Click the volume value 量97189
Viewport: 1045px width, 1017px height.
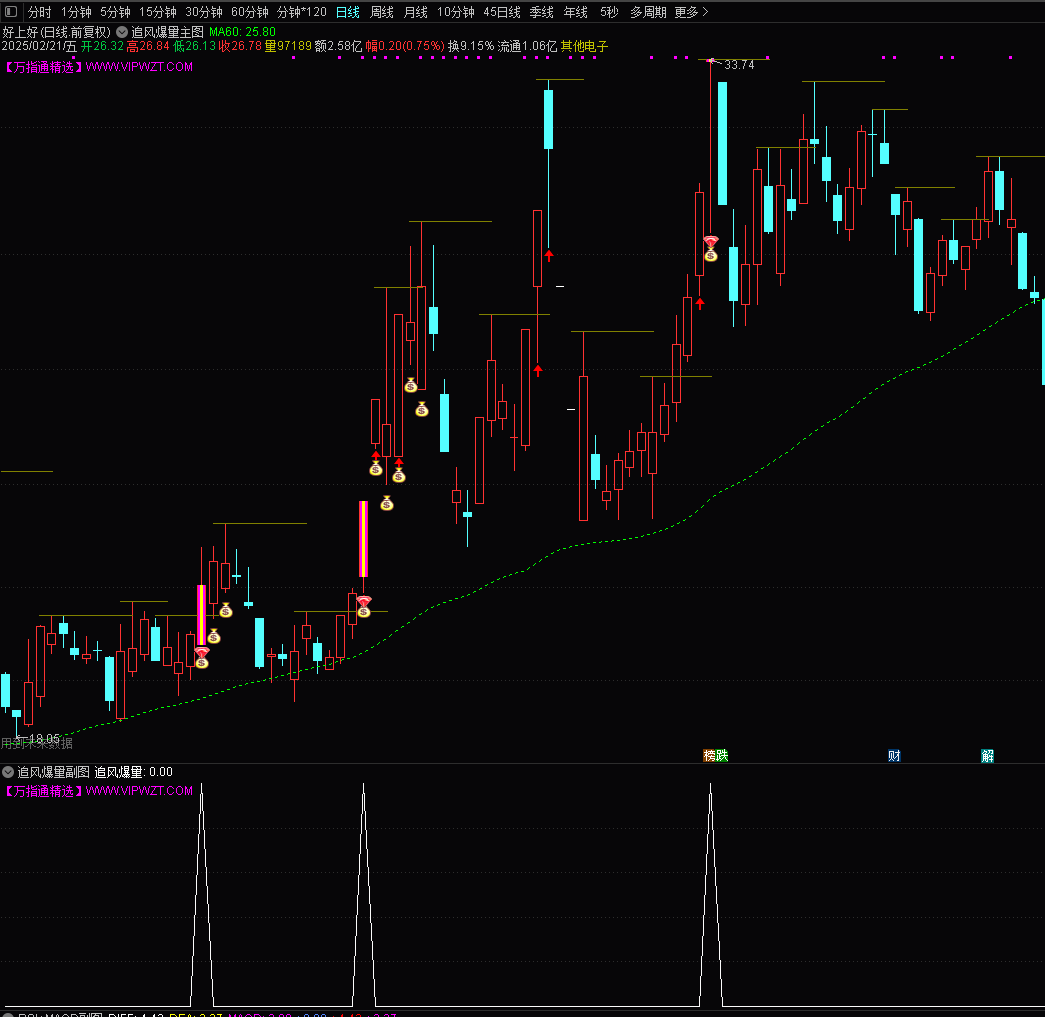pyautogui.click(x=288, y=46)
